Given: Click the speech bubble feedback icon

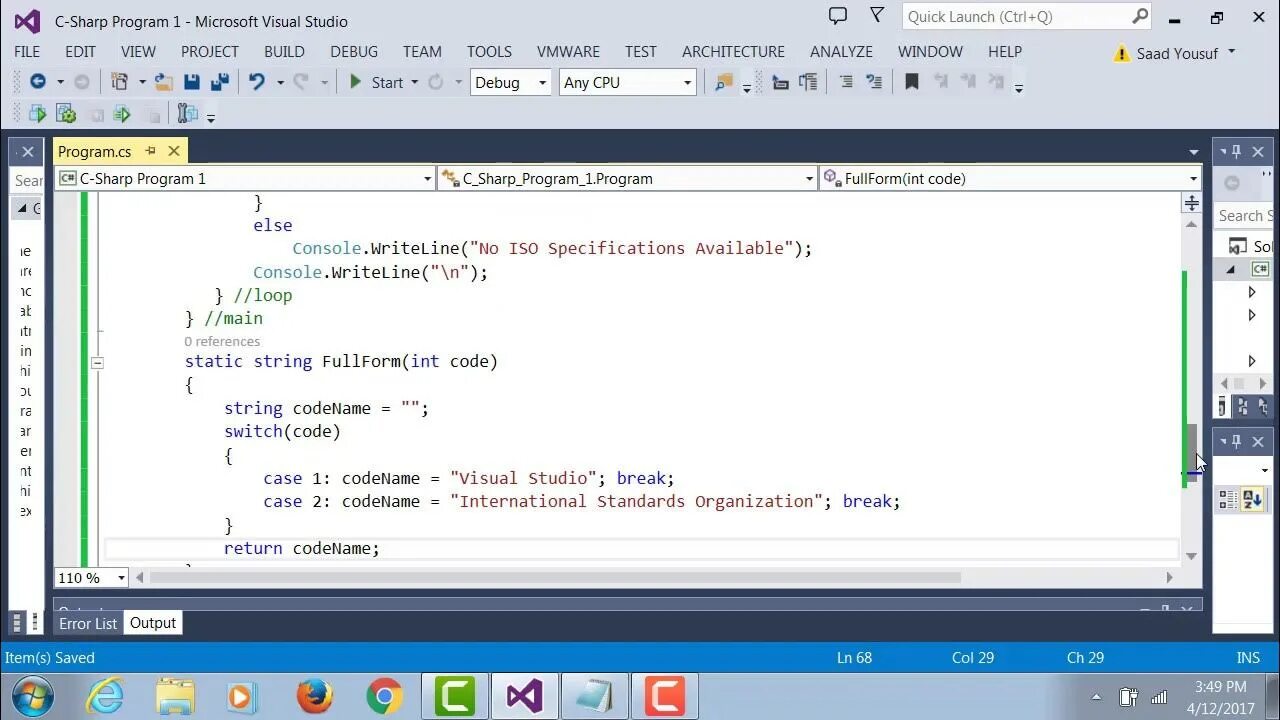Looking at the screenshot, I should pyautogui.click(x=838, y=16).
